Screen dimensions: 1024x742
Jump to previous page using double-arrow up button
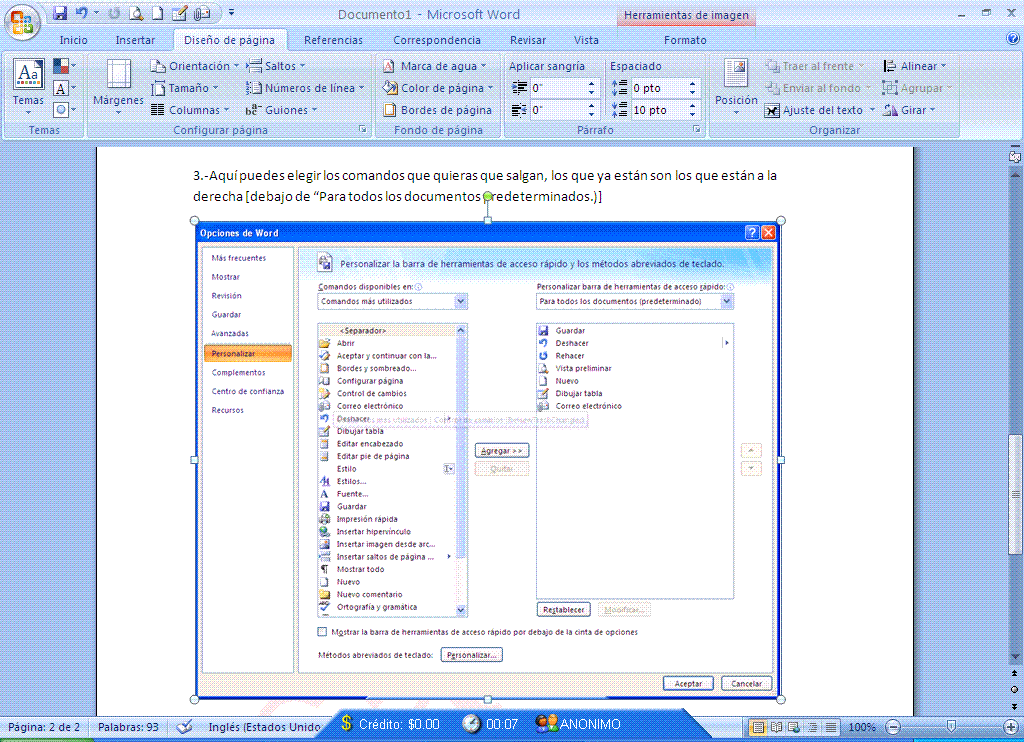click(x=1014, y=673)
